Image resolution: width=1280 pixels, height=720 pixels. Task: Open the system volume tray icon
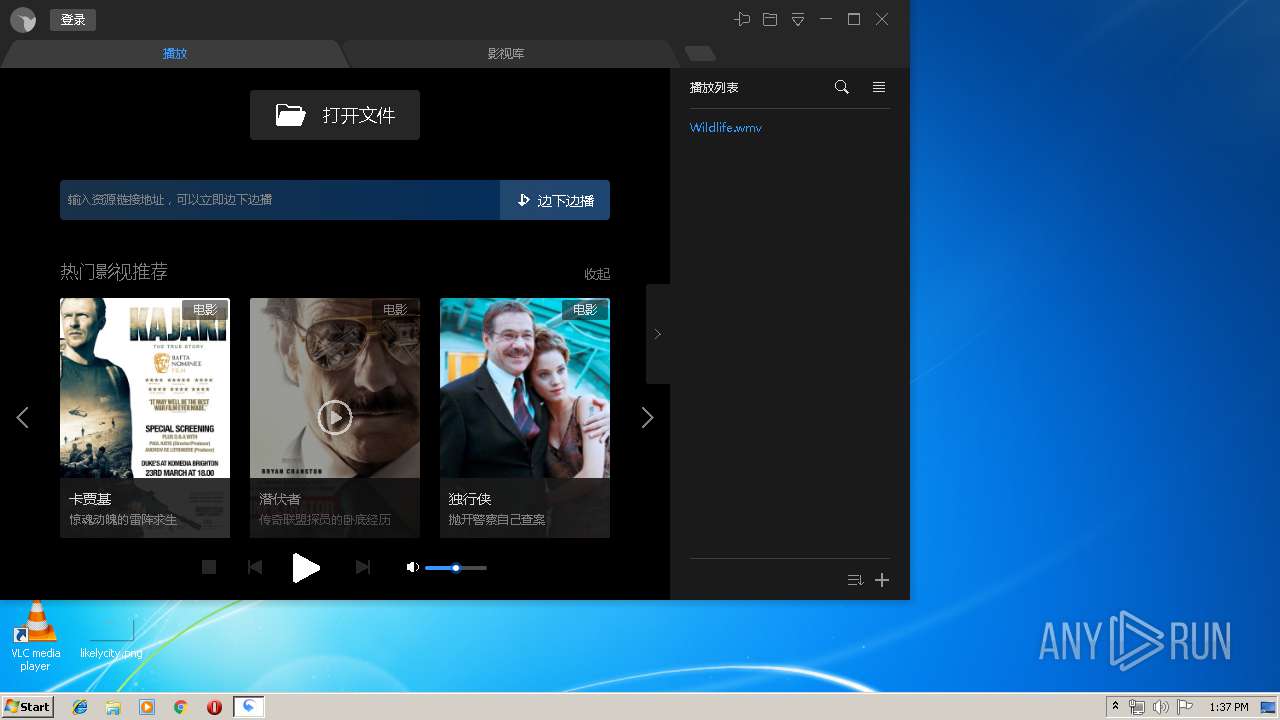1161,707
